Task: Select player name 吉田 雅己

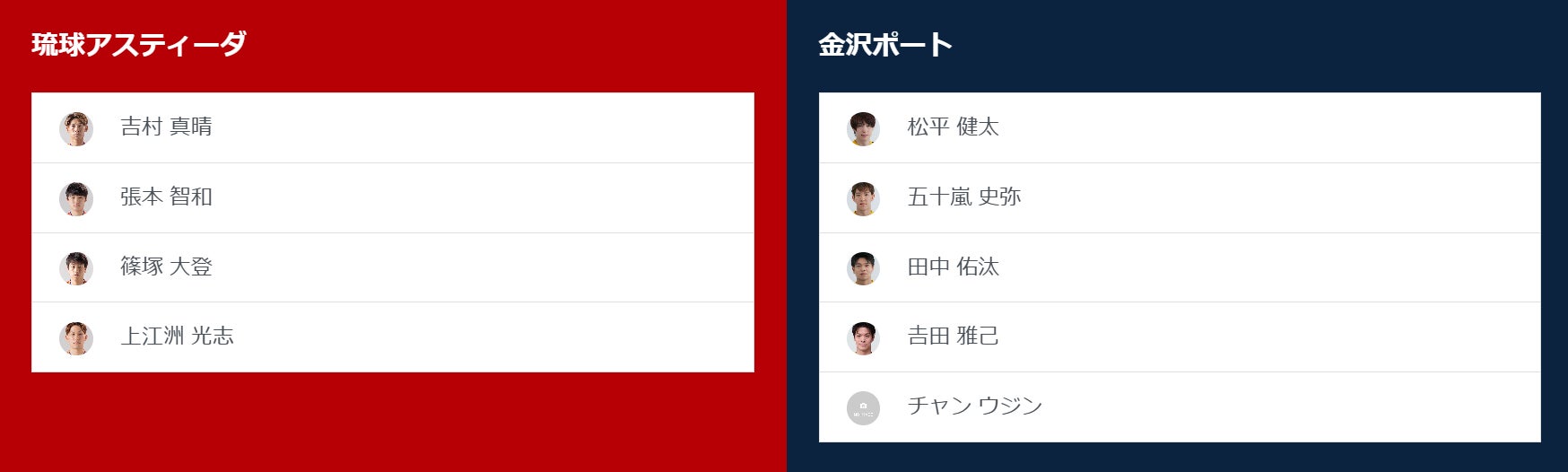Action: pos(953,336)
